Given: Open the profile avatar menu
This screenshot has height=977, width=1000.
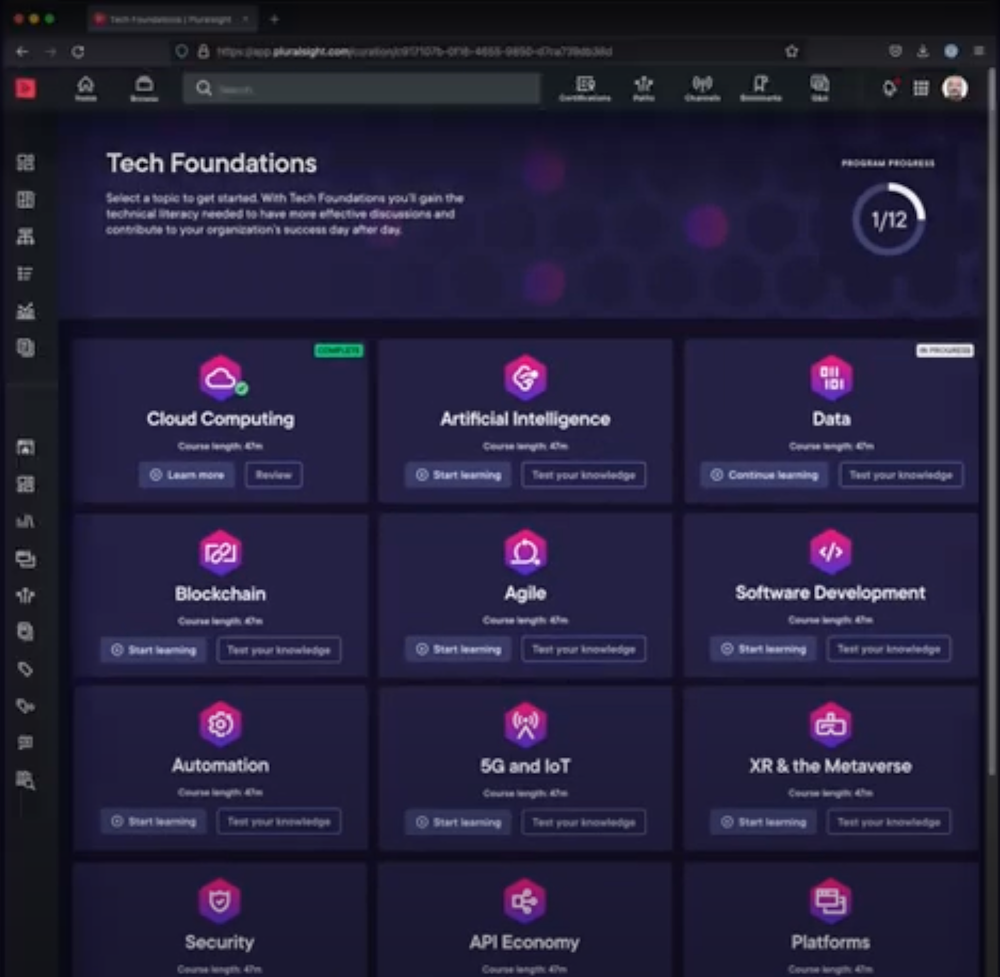Looking at the screenshot, I should pos(953,88).
